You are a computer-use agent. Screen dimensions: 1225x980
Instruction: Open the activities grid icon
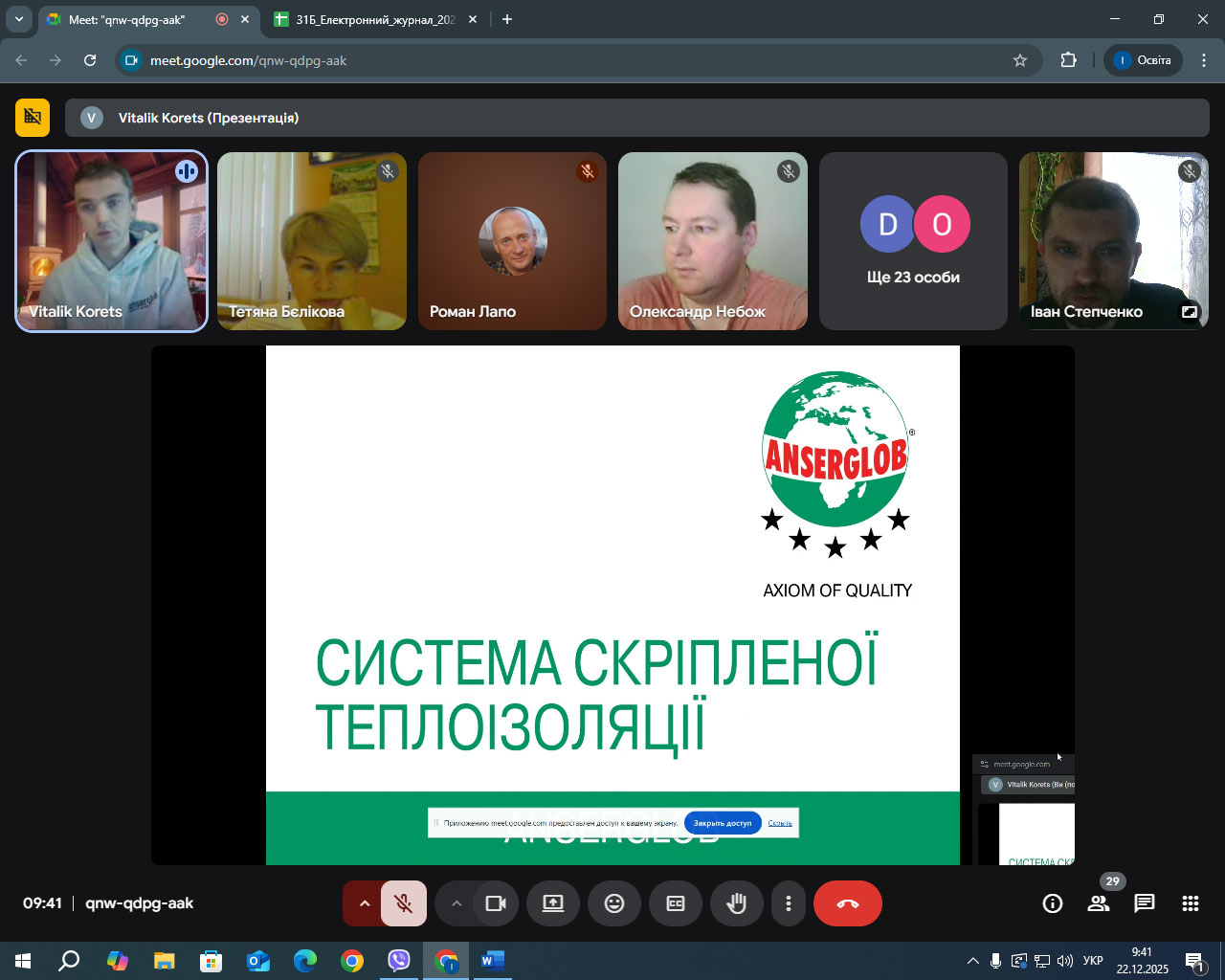click(x=1191, y=903)
